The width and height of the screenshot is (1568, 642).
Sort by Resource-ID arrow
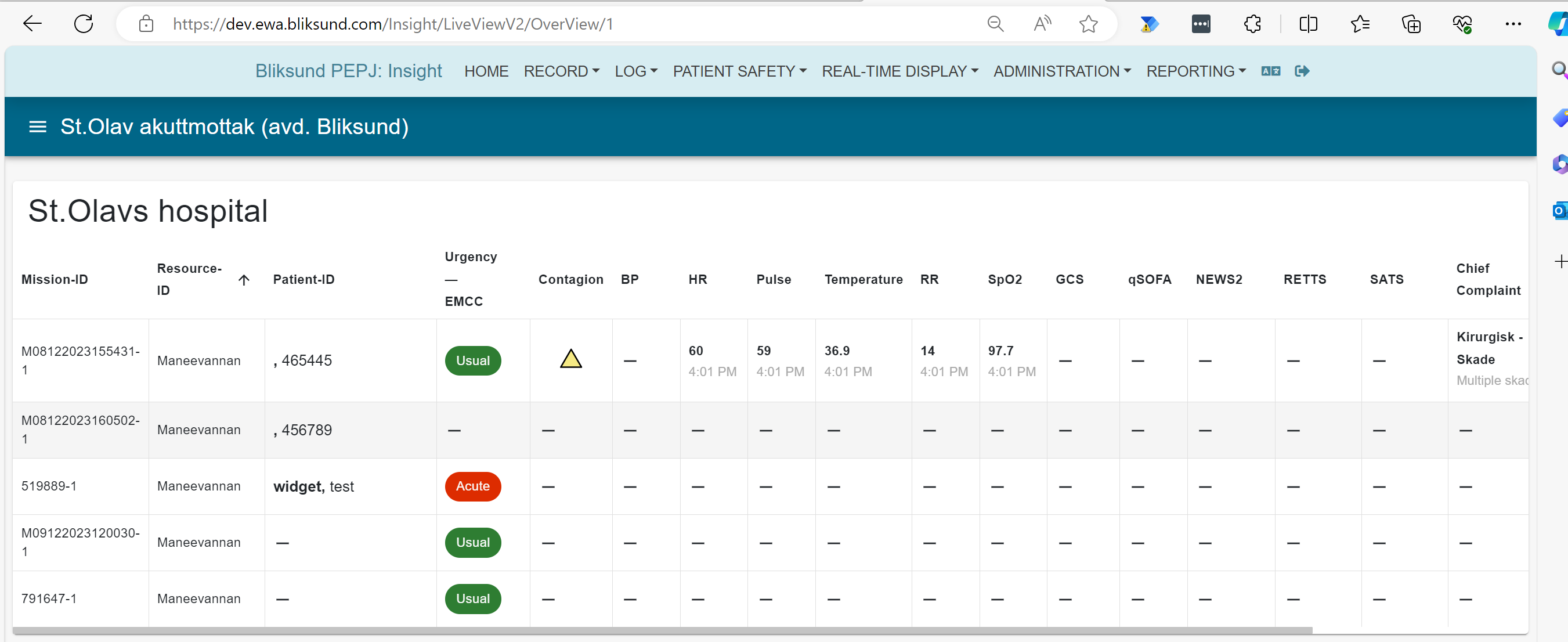pos(244,280)
